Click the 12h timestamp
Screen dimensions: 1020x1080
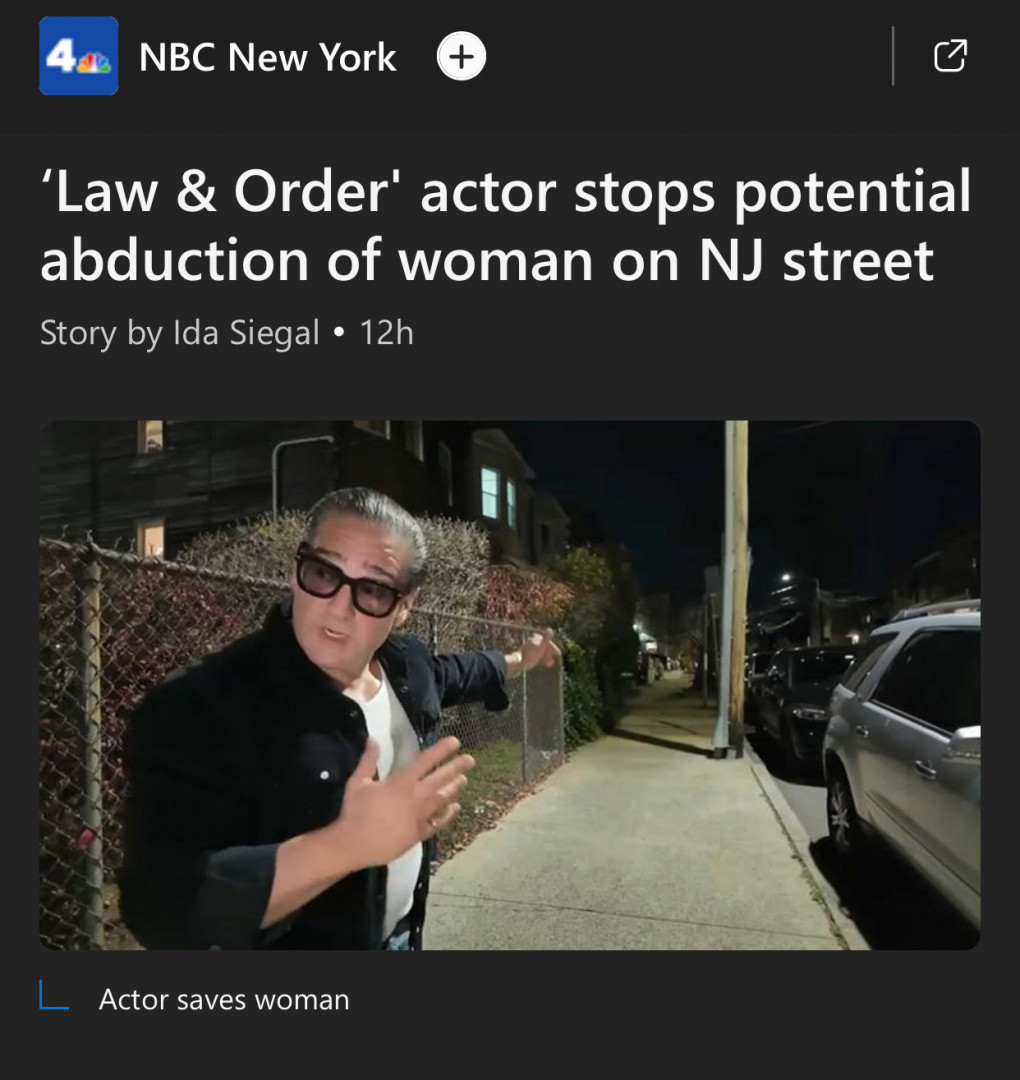[386, 333]
